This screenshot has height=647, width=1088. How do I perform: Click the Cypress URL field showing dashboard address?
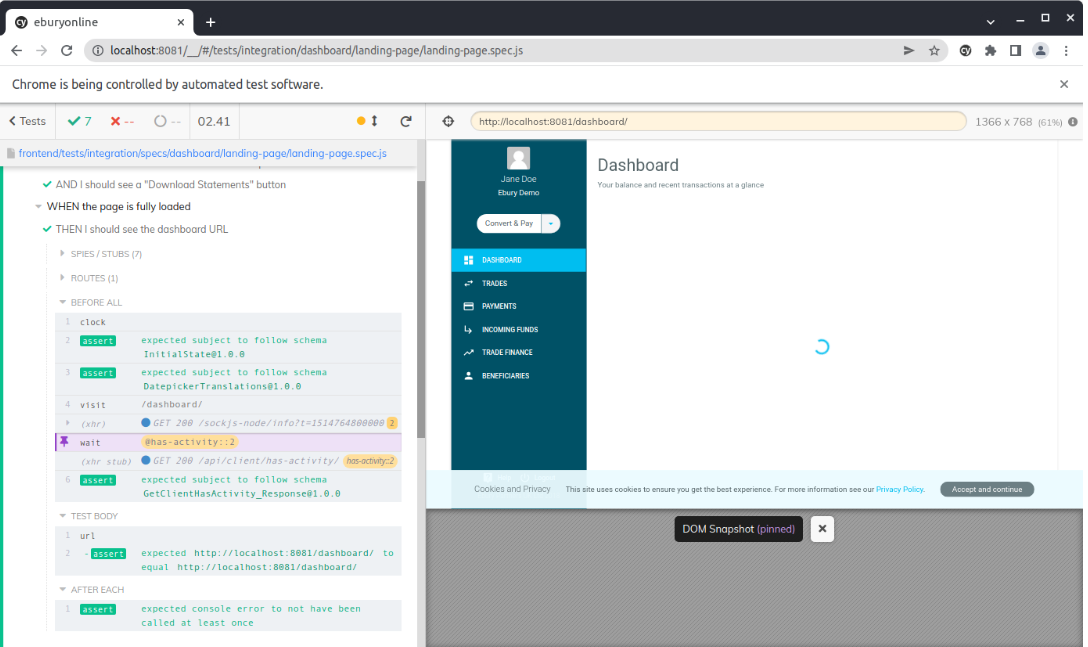point(717,121)
